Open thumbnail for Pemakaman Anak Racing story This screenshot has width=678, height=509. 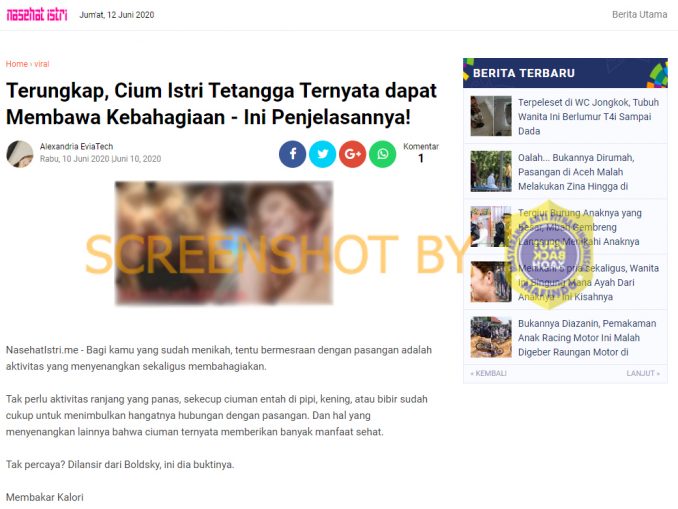coord(491,337)
